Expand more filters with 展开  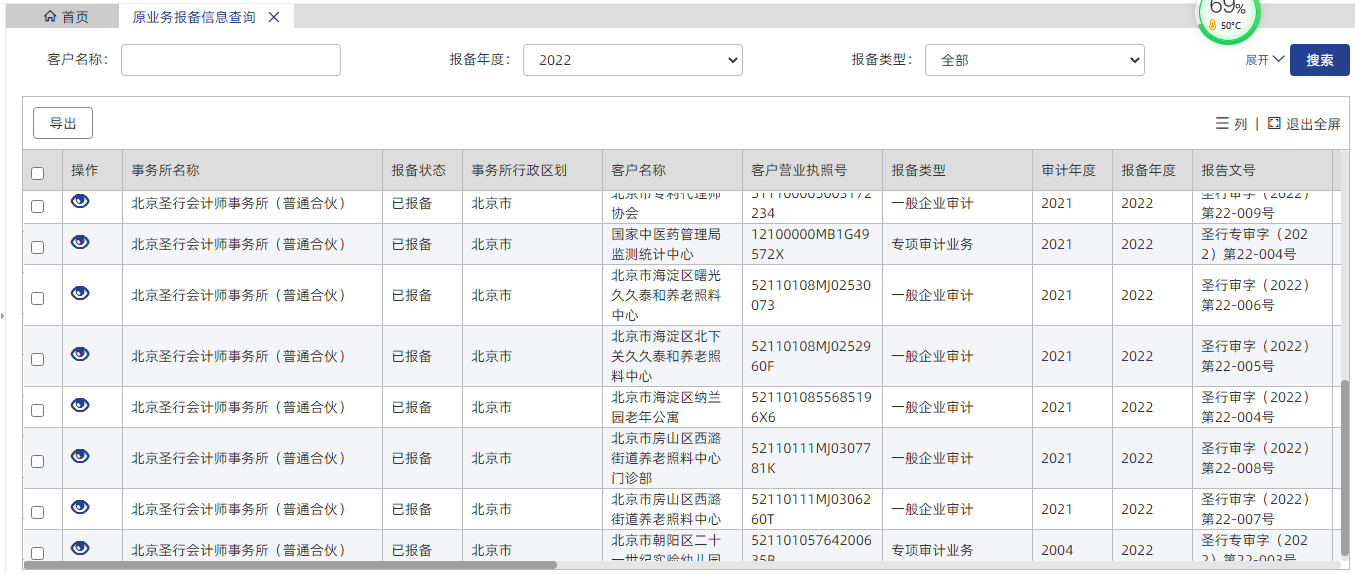pyautogui.click(x=1264, y=60)
